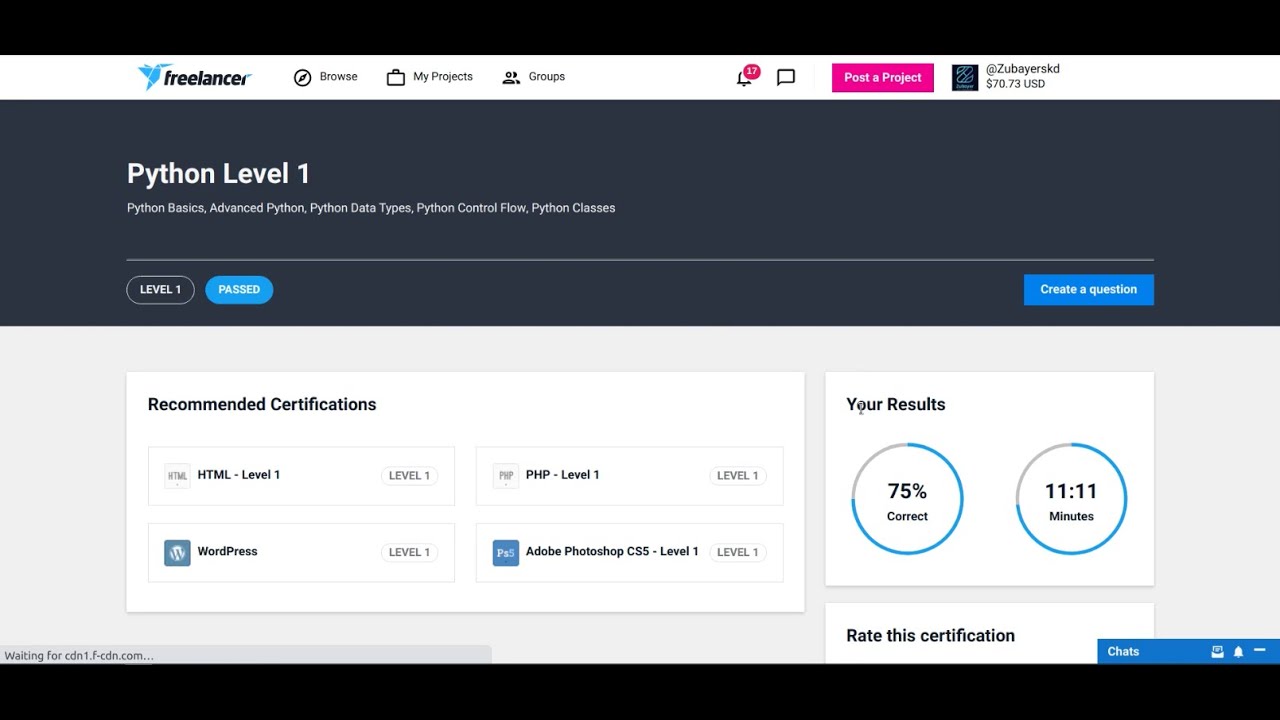Open HTML - Level 1 certification
Viewport: 1280px width, 720px height.
[x=301, y=476]
